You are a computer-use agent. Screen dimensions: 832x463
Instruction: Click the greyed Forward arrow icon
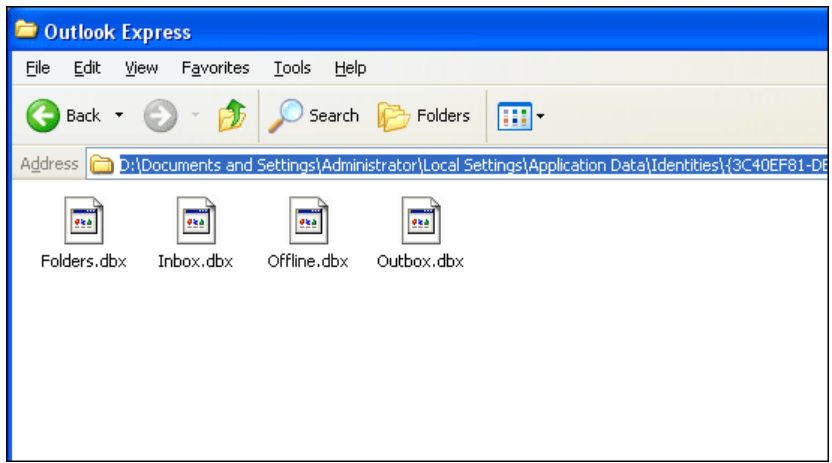tap(160, 116)
